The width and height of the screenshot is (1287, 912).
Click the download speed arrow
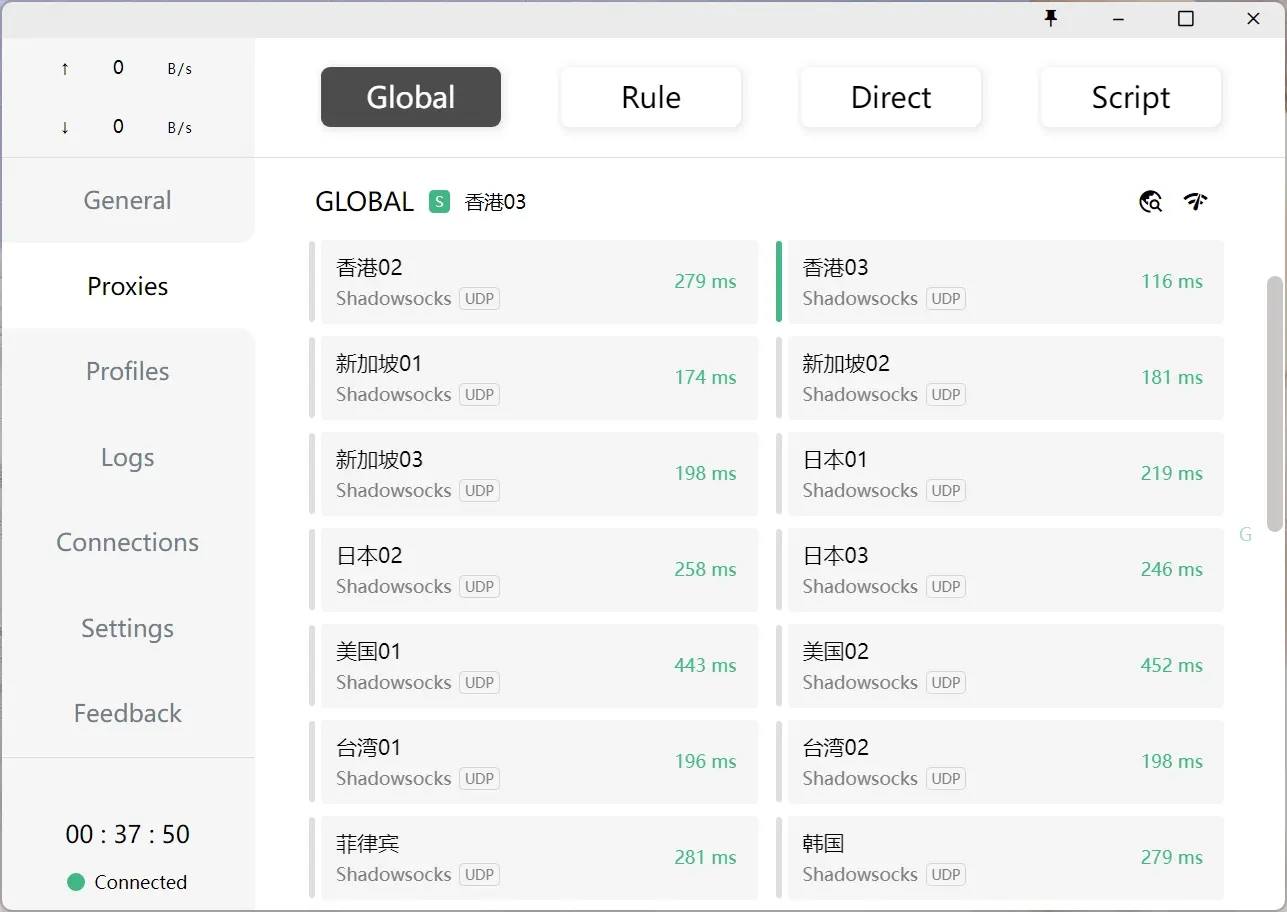(x=65, y=127)
